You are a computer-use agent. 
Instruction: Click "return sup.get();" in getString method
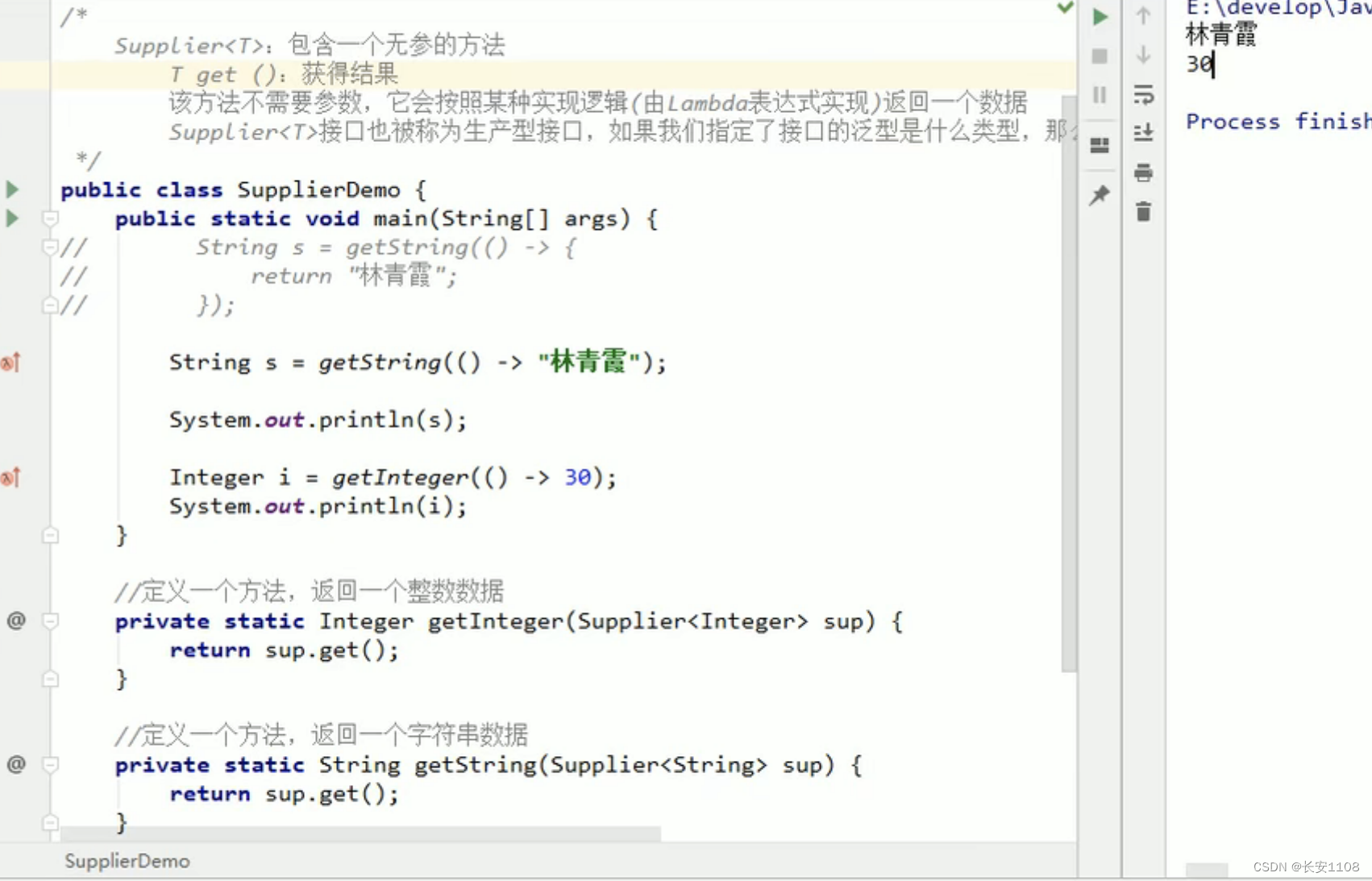[x=284, y=794]
